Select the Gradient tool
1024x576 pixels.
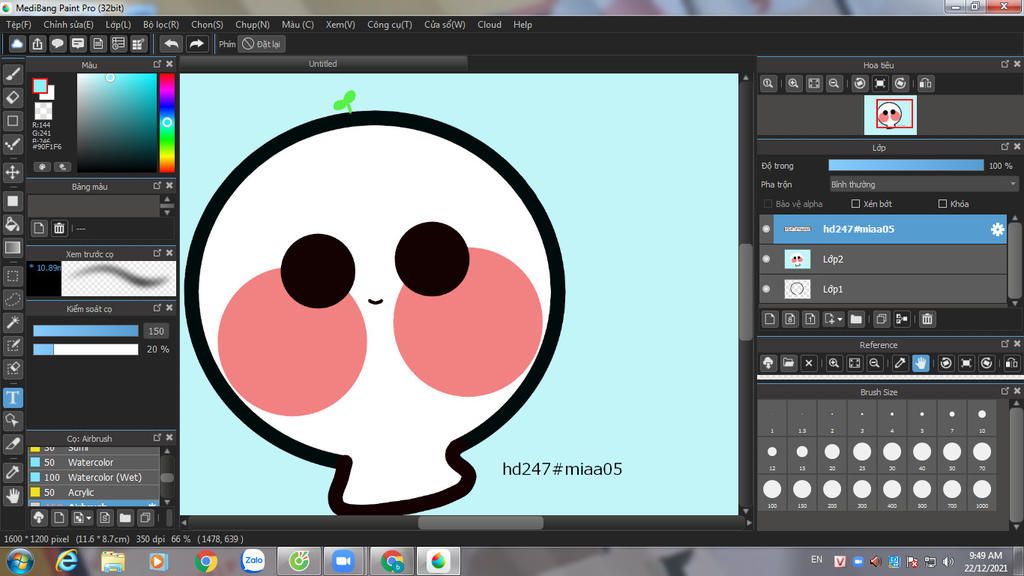pyautogui.click(x=12, y=248)
